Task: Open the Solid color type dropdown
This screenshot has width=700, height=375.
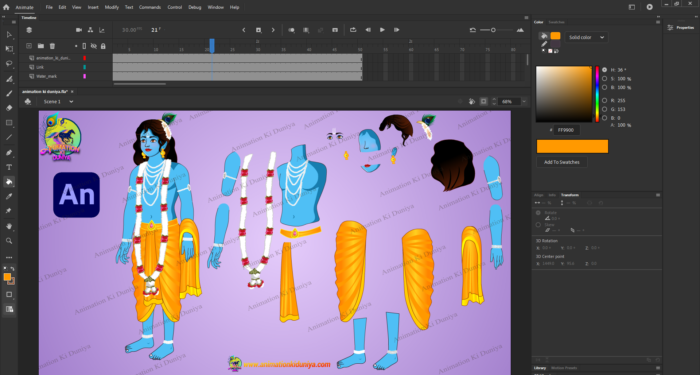Action: pos(586,38)
